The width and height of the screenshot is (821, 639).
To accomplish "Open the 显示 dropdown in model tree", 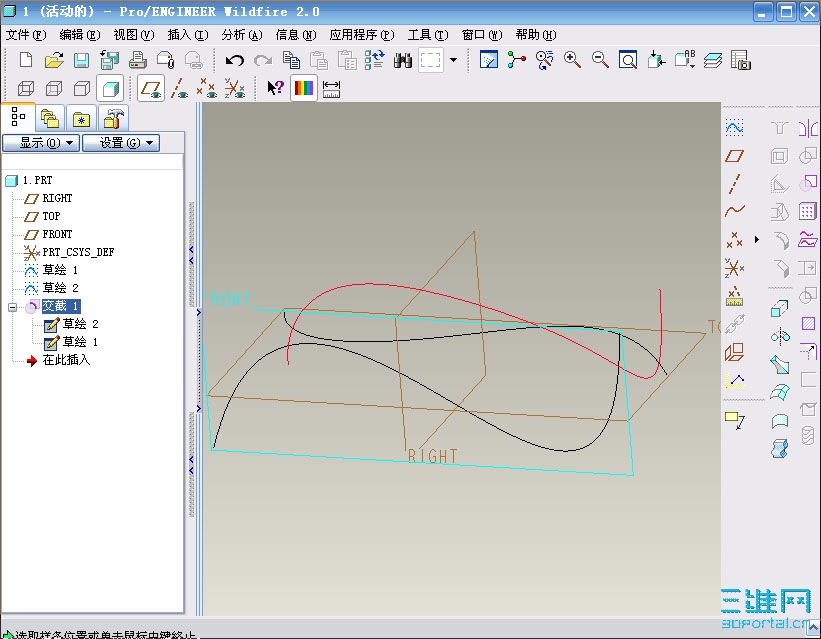I will click(x=41, y=142).
